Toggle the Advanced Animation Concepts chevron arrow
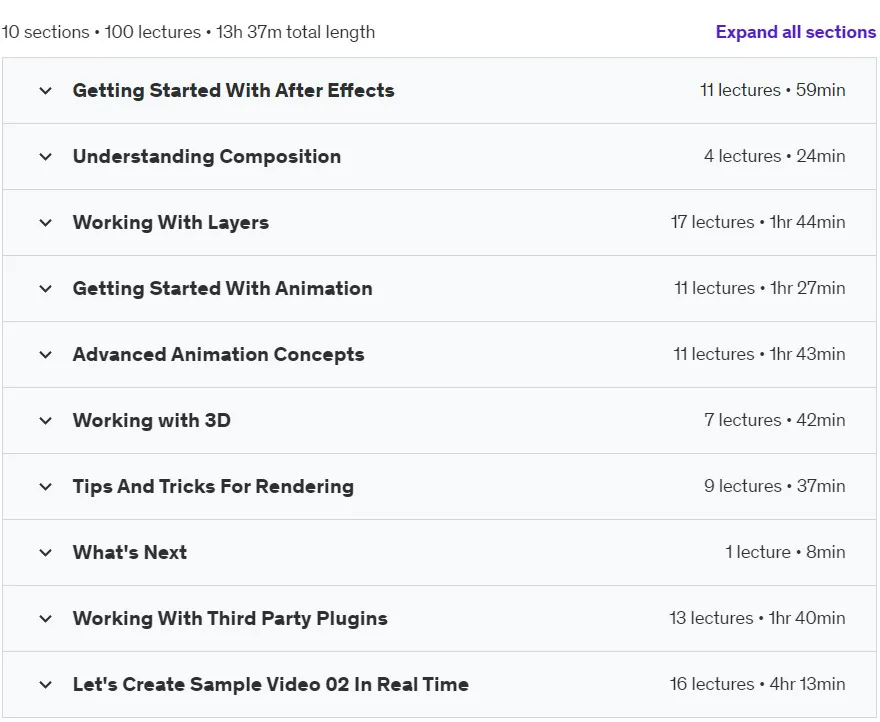 (45, 355)
